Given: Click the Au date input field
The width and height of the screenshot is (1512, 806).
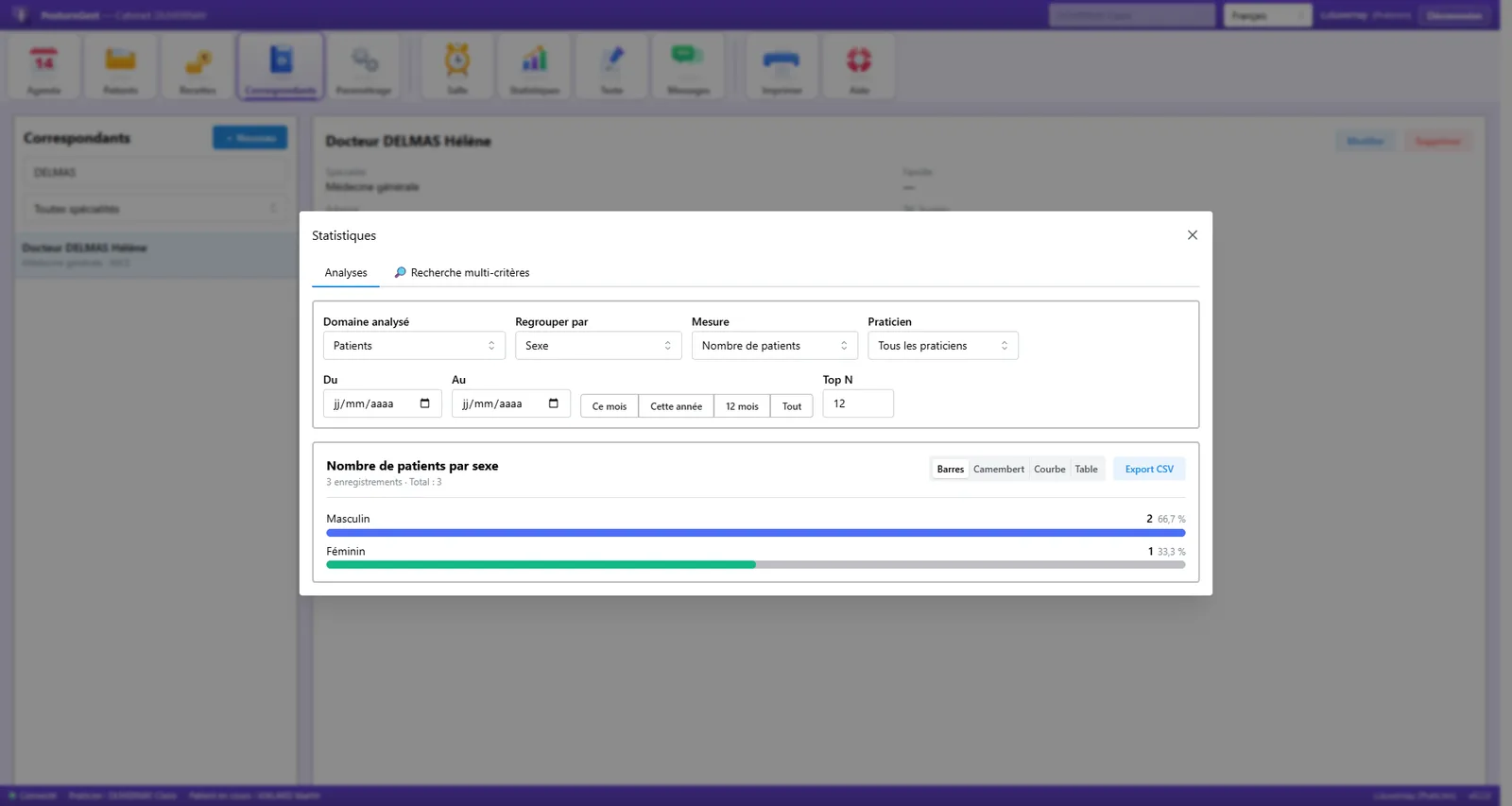Looking at the screenshot, I should pos(510,403).
